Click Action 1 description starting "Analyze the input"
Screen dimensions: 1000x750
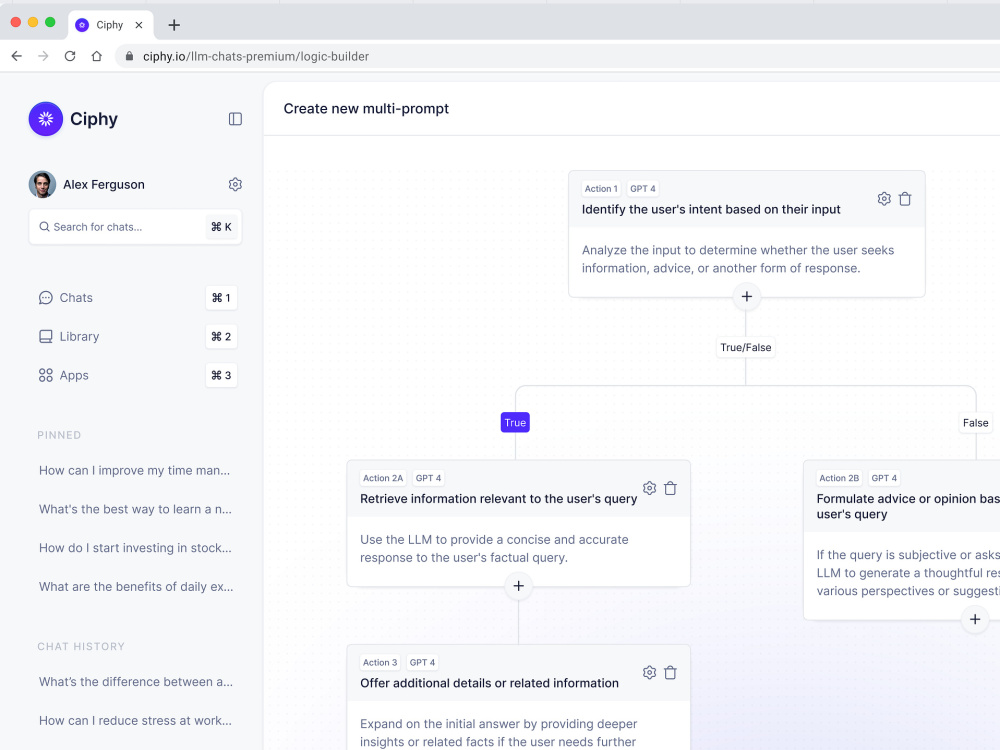coord(738,260)
